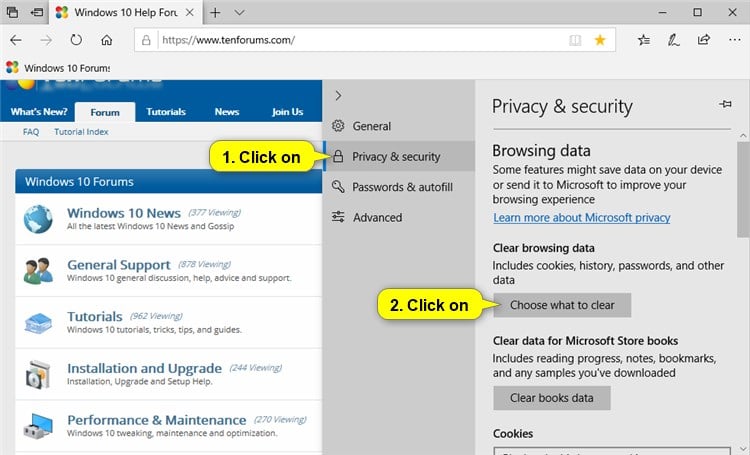Open the Cookies dropdown box
The width and height of the screenshot is (750, 455).
(612, 451)
